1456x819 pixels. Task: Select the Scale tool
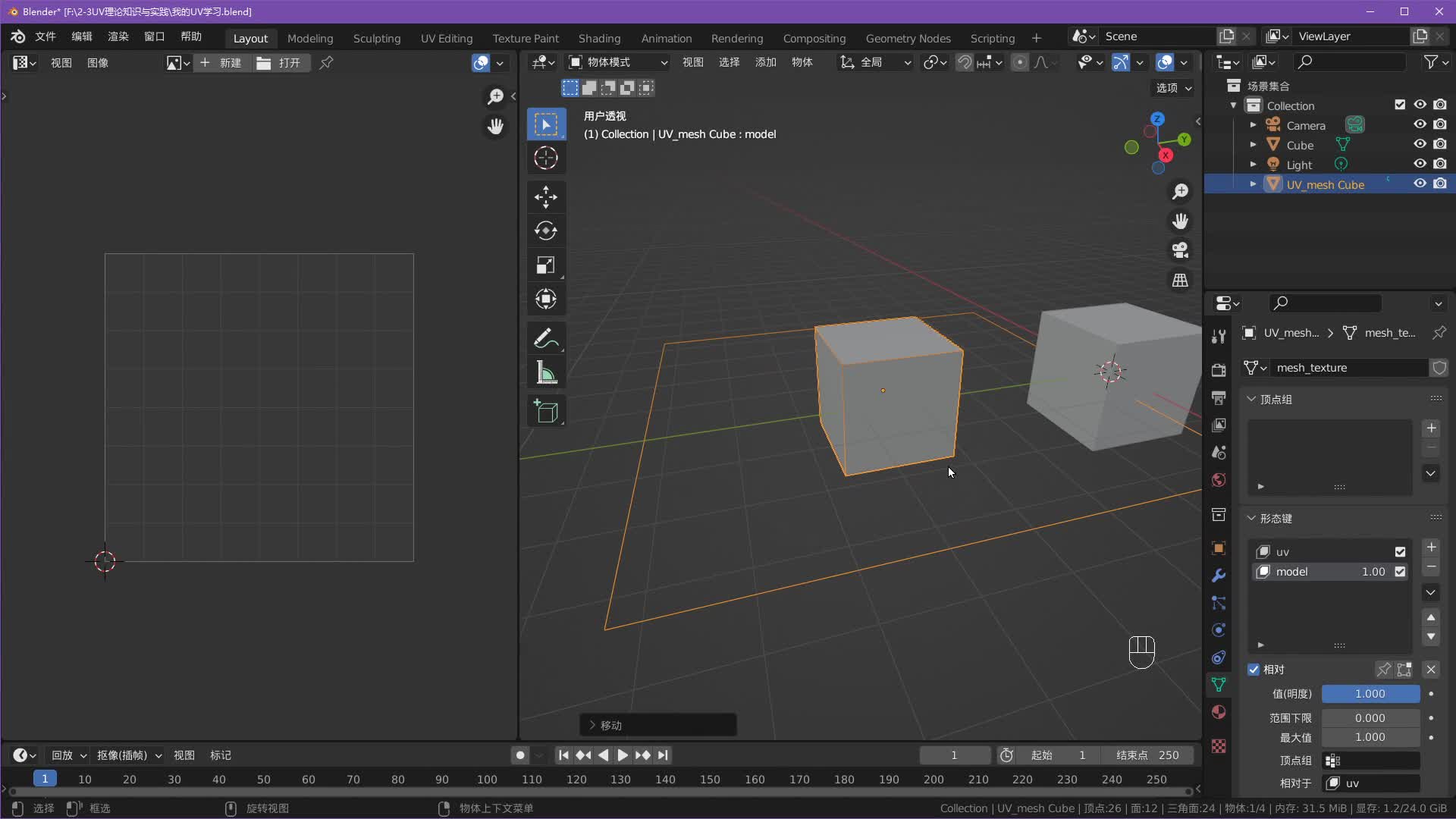pos(546,265)
